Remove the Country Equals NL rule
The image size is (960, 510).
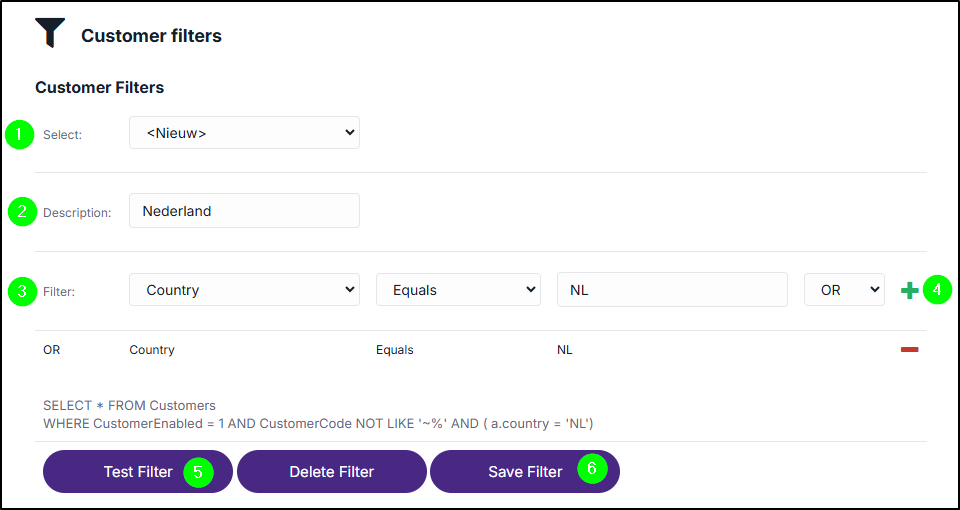909,350
